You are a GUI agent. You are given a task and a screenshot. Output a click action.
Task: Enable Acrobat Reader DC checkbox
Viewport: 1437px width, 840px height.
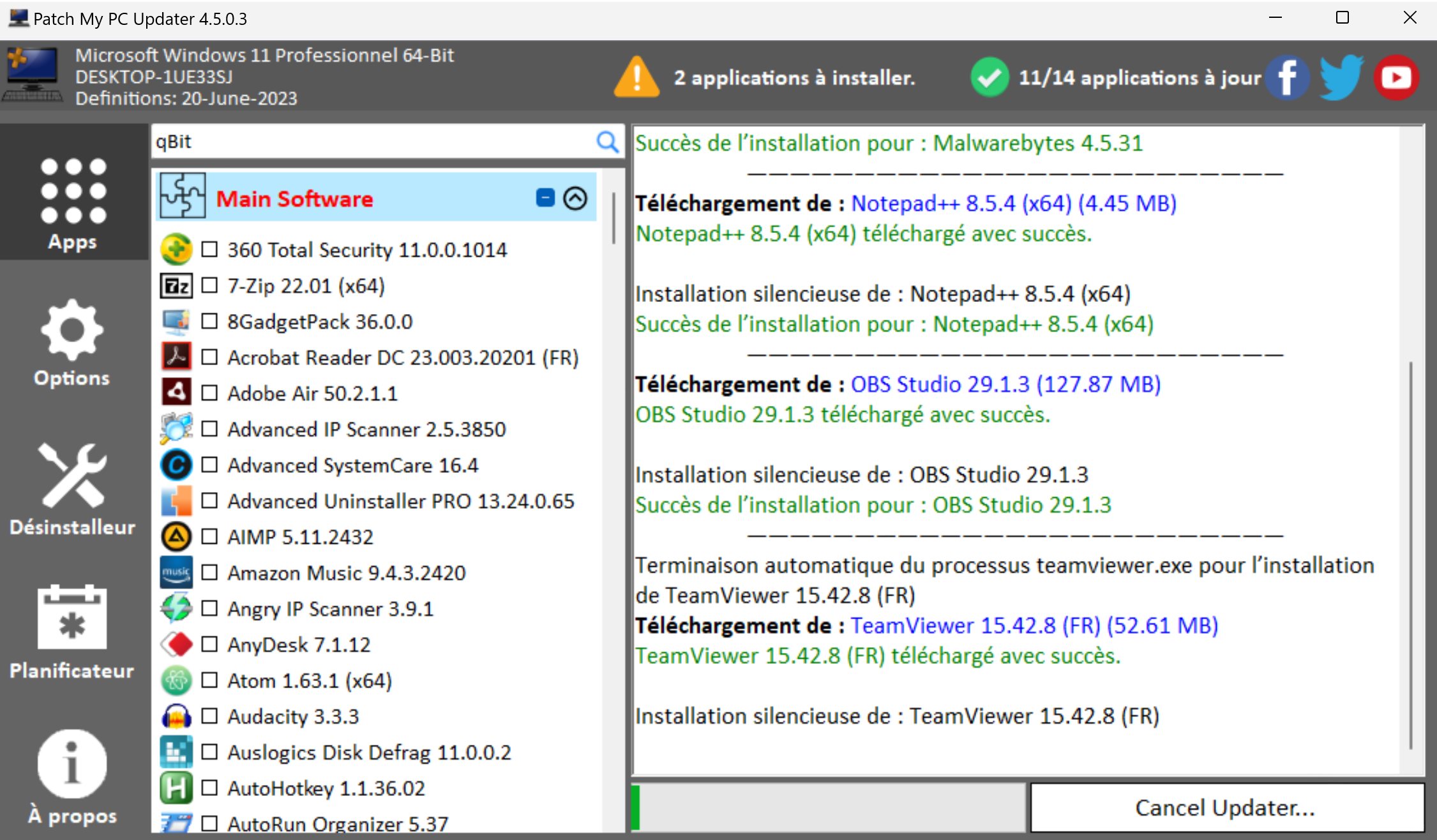[x=209, y=357]
